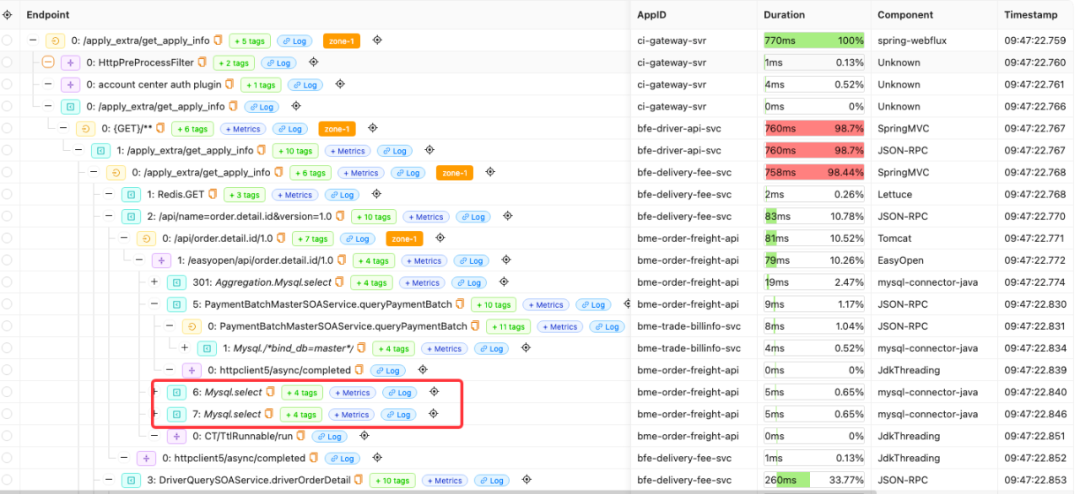Select the radio circle for HttpPreProcessFilter row
1080x494 pixels.
(x=7, y=62)
